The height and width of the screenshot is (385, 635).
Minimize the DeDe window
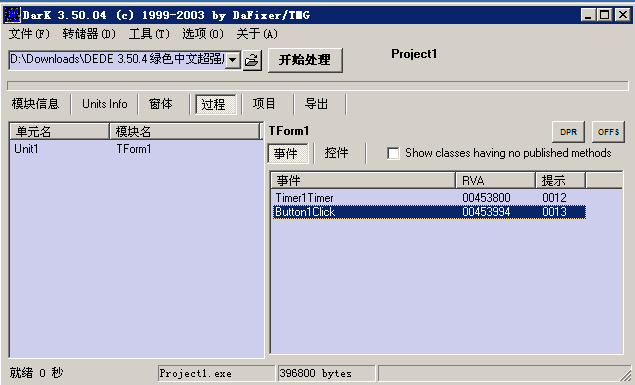[588, 15]
